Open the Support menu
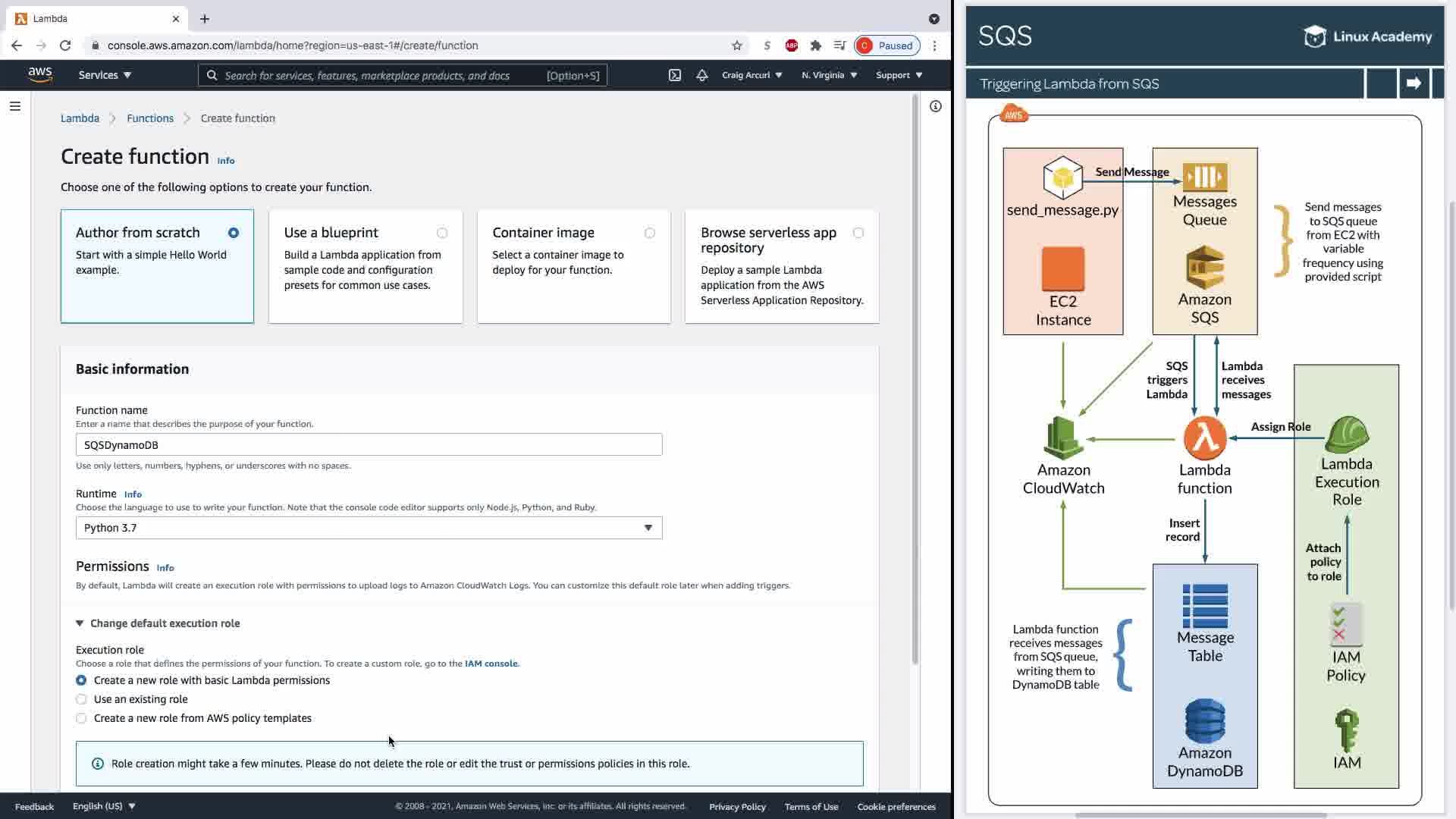The image size is (1456, 819). [x=899, y=75]
